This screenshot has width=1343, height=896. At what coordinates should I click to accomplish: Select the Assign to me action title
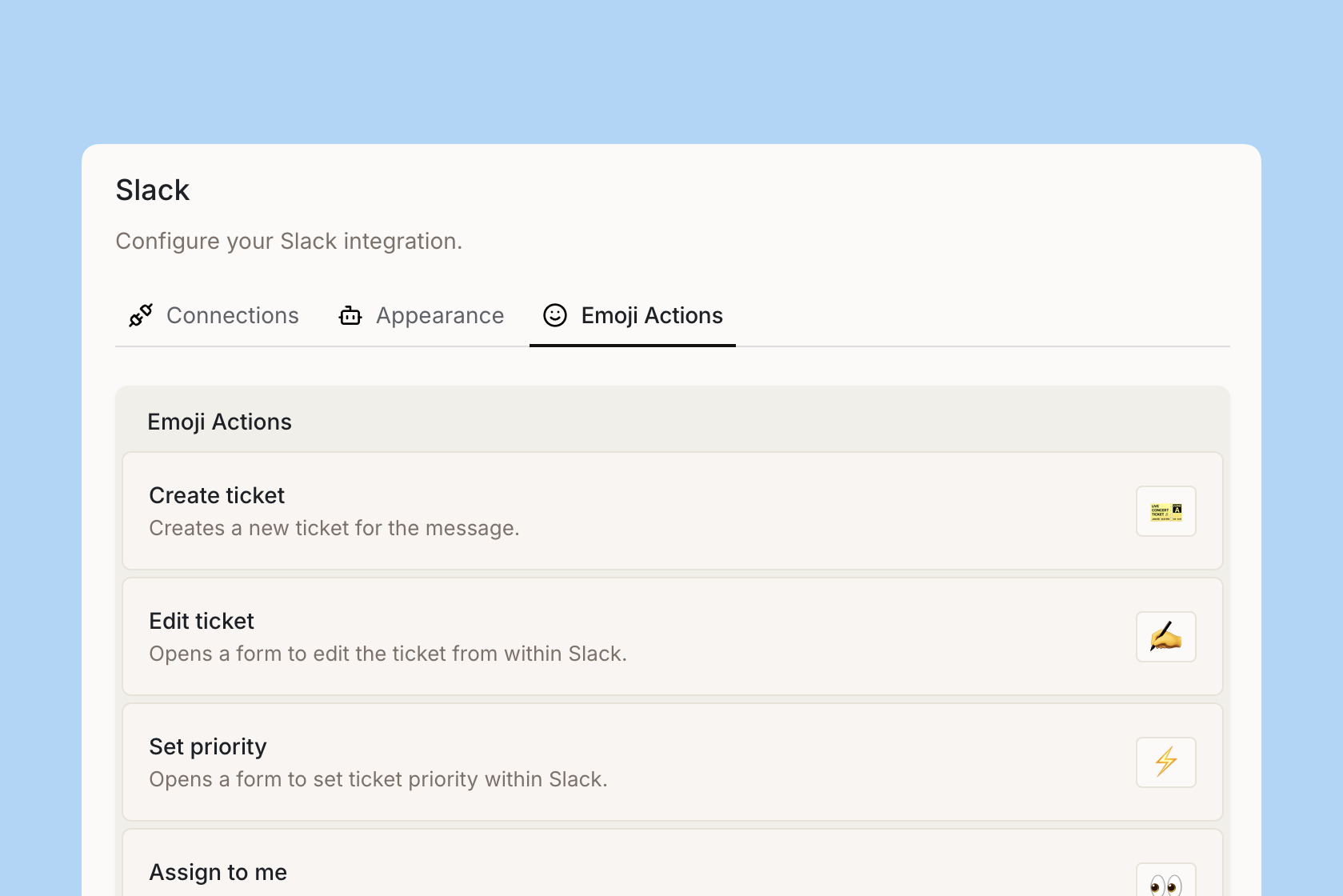coord(218,873)
